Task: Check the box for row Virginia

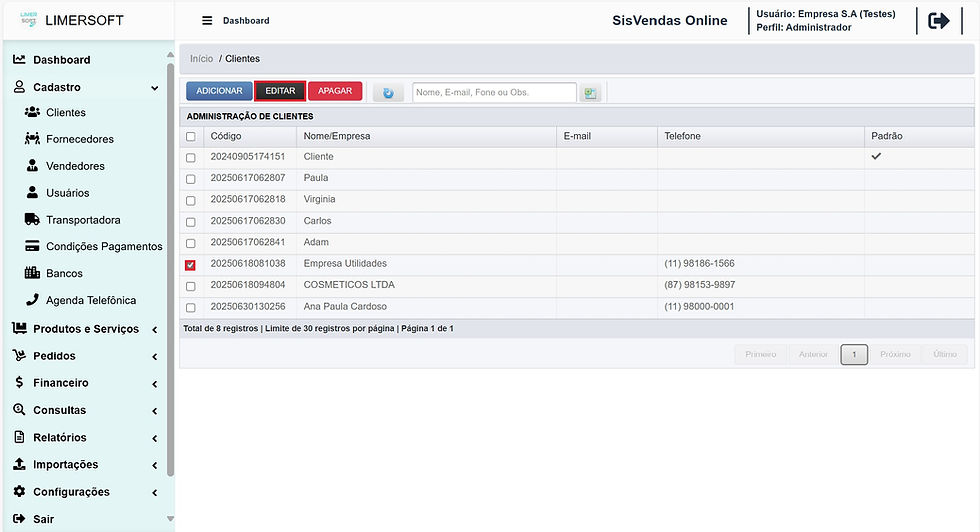Action: [x=191, y=200]
